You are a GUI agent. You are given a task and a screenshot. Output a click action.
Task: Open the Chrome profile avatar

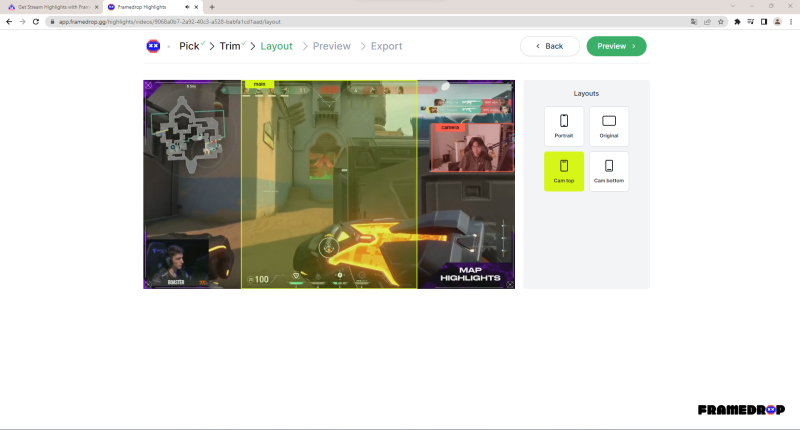pyautogui.click(x=777, y=22)
